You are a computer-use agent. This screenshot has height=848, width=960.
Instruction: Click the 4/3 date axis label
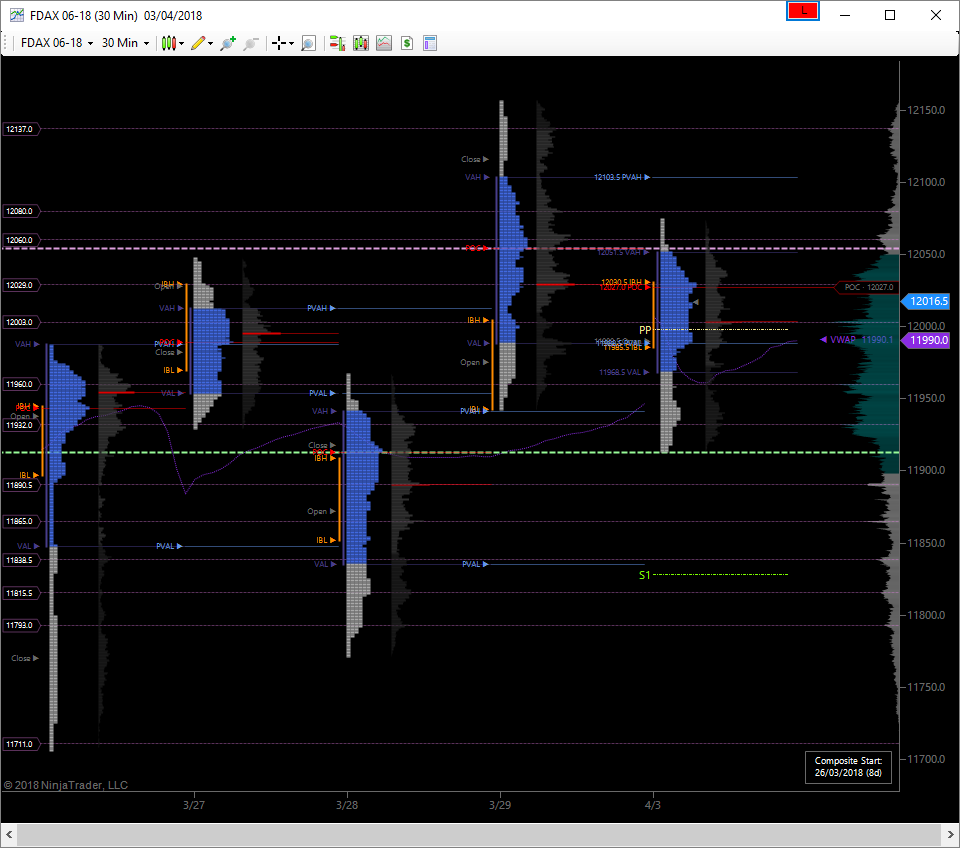[653, 805]
